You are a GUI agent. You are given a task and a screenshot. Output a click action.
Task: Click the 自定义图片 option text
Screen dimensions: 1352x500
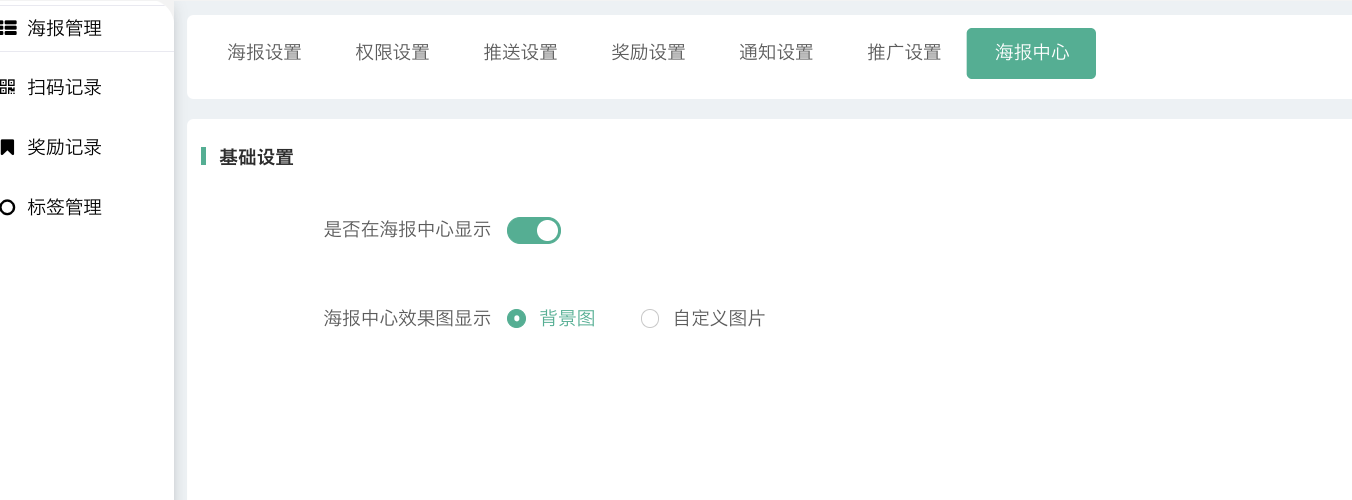point(719,319)
